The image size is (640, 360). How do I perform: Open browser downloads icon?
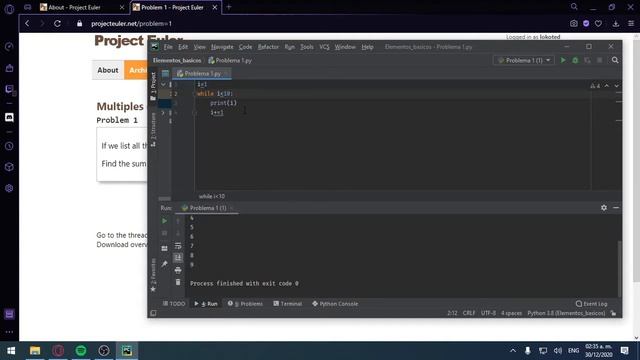(616, 24)
